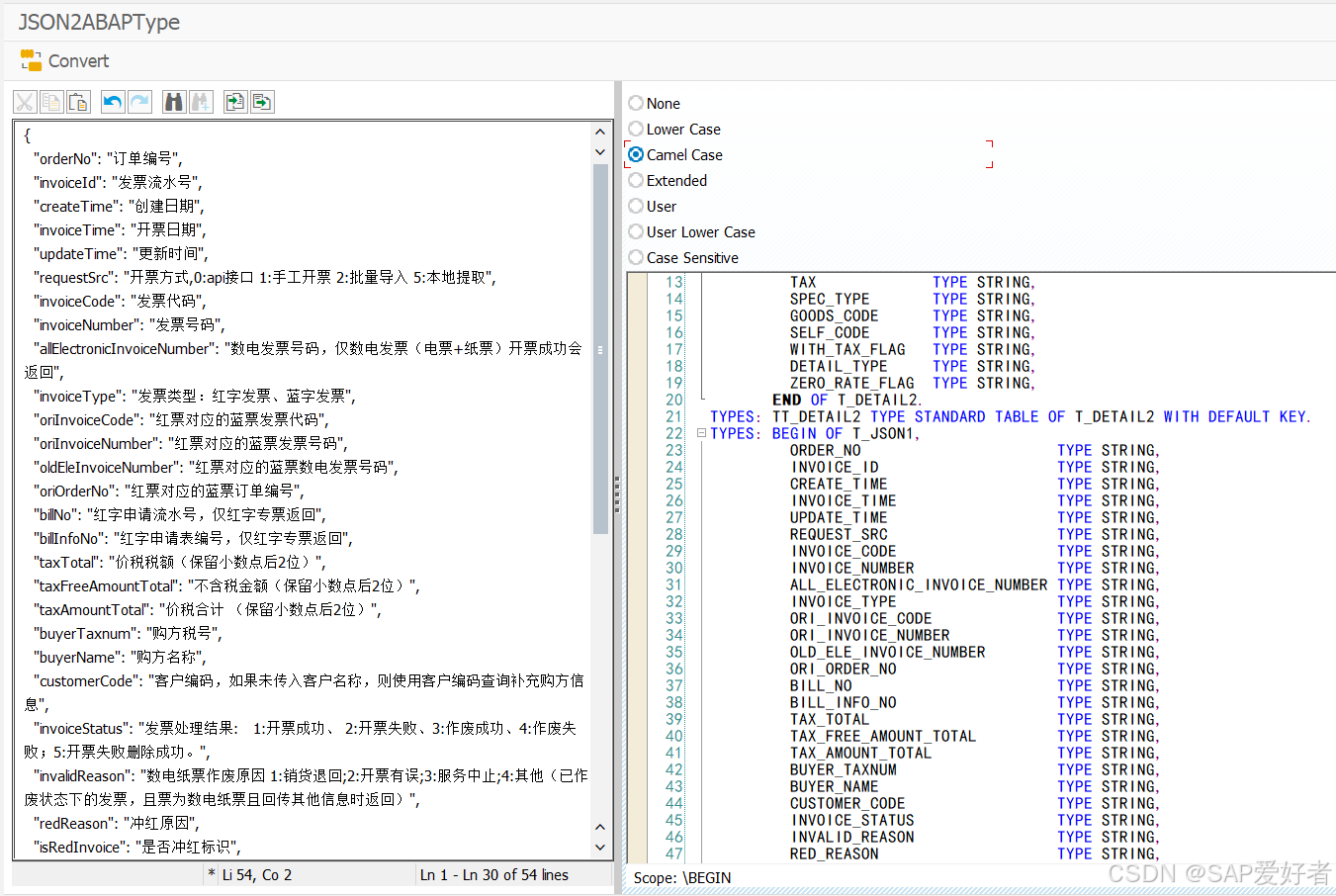Click the Paste icon in the toolbar
The height and width of the screenshot is (896, 1336).
coord(77,102)
